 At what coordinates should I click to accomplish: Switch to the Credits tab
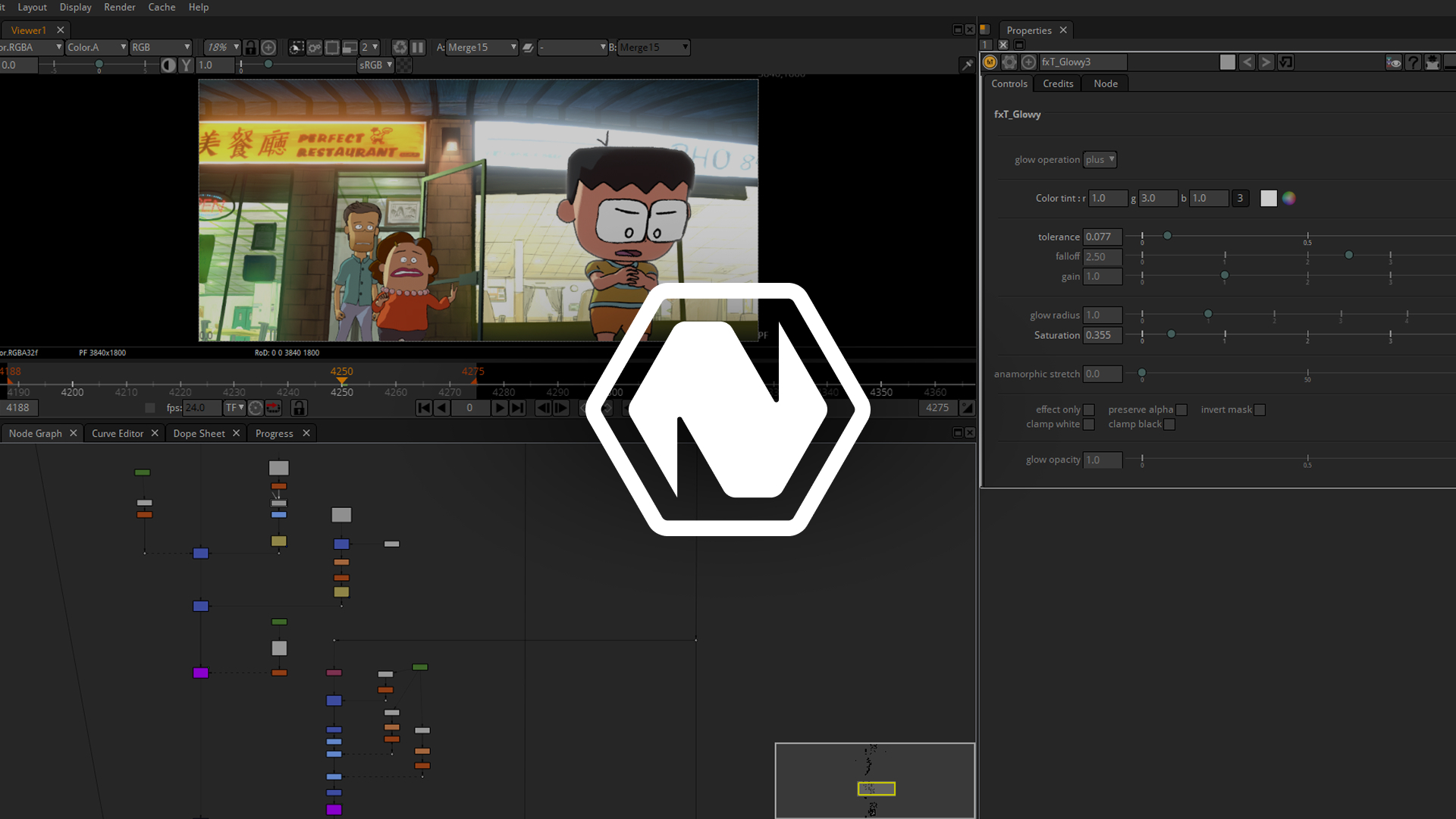point(1058,84)
